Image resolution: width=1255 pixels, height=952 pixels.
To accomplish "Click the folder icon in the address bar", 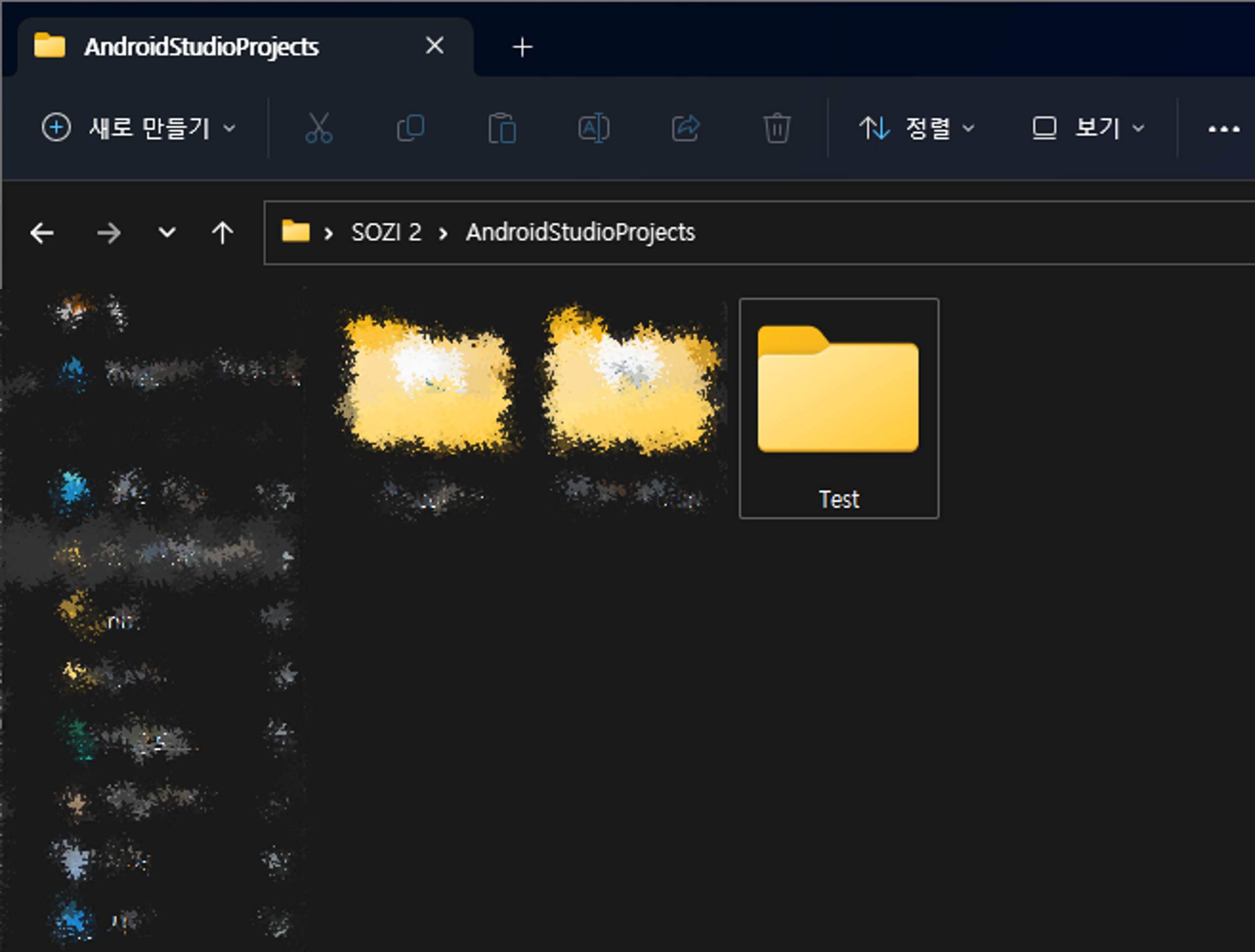I will pos(296,231).
